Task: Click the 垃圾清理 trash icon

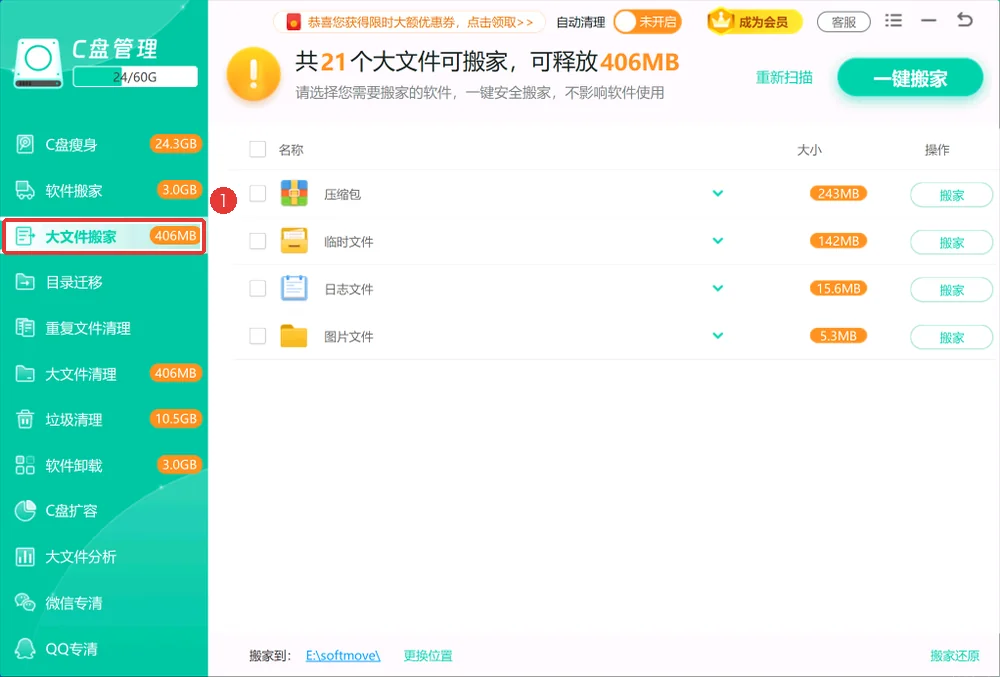Action: click(25, 419)
